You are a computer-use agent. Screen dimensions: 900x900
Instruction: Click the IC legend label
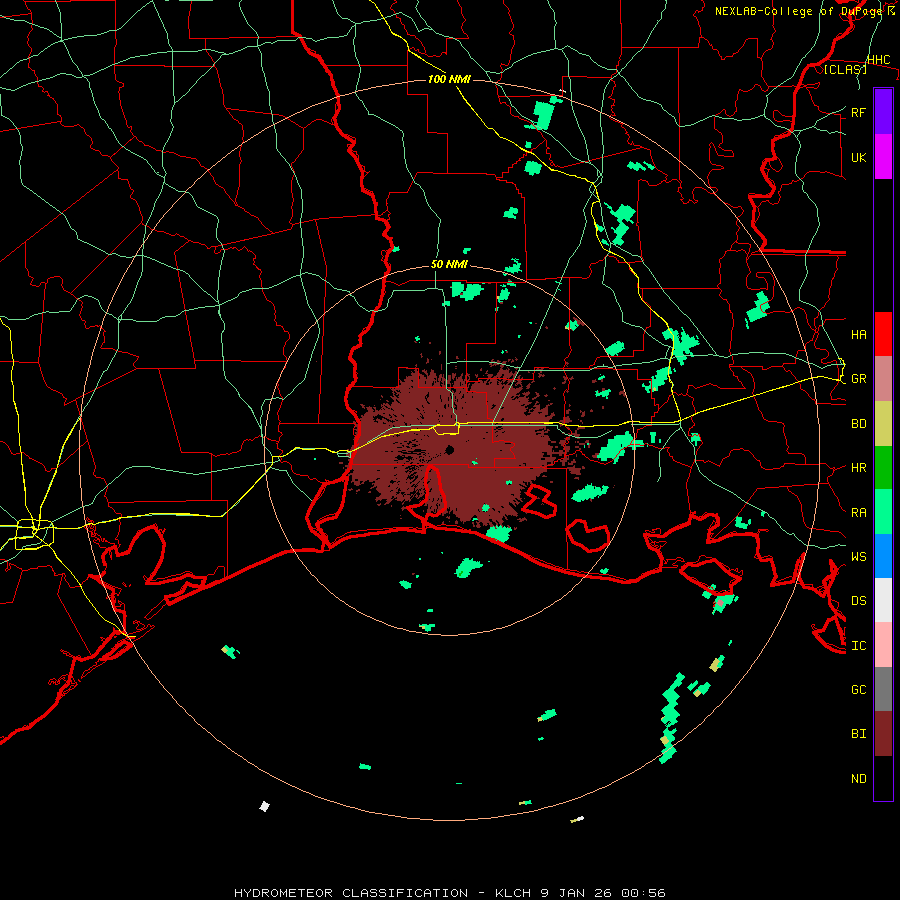858,645
